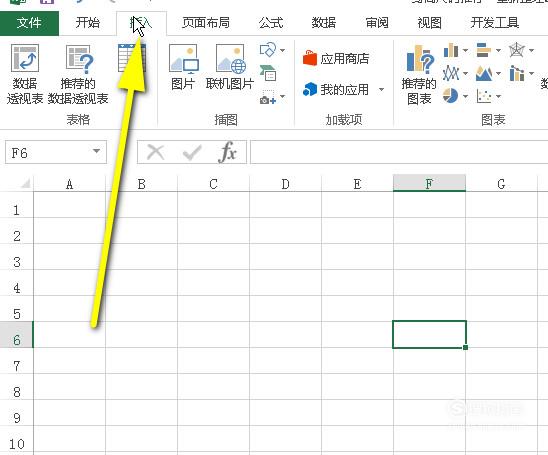Click inside the formula bar

point(399,152)
